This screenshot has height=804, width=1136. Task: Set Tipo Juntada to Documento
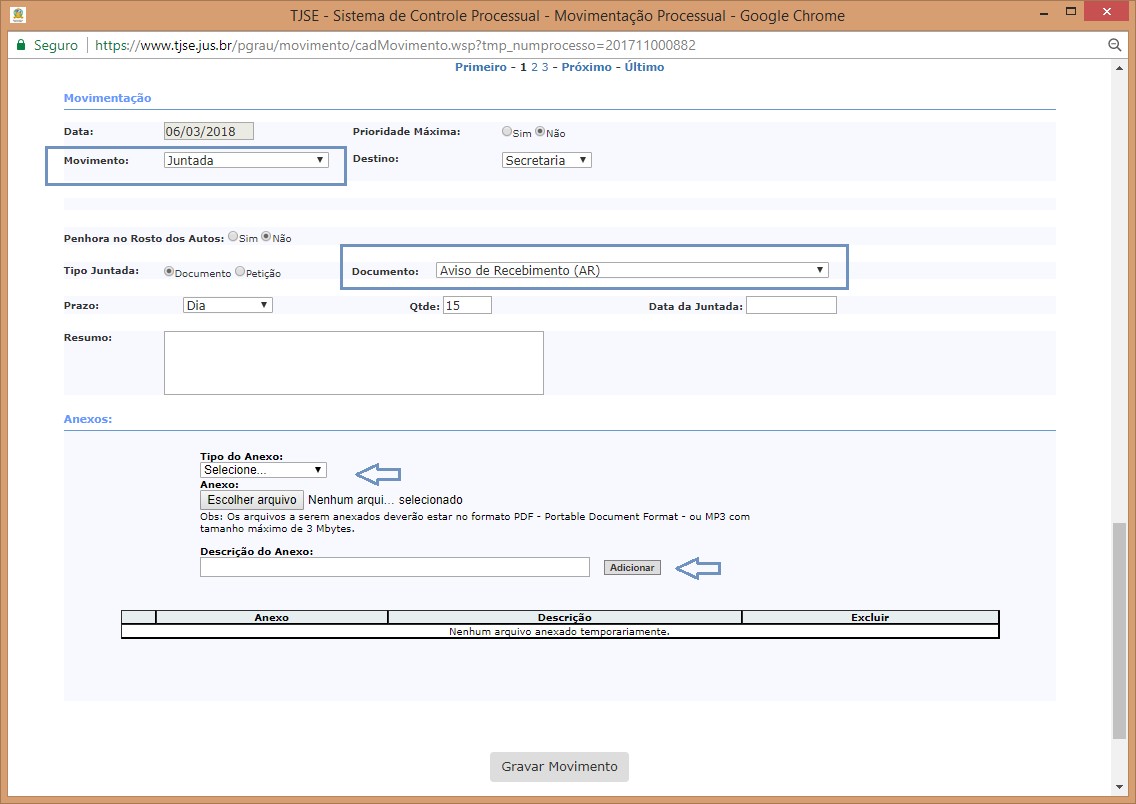(169, 272)
